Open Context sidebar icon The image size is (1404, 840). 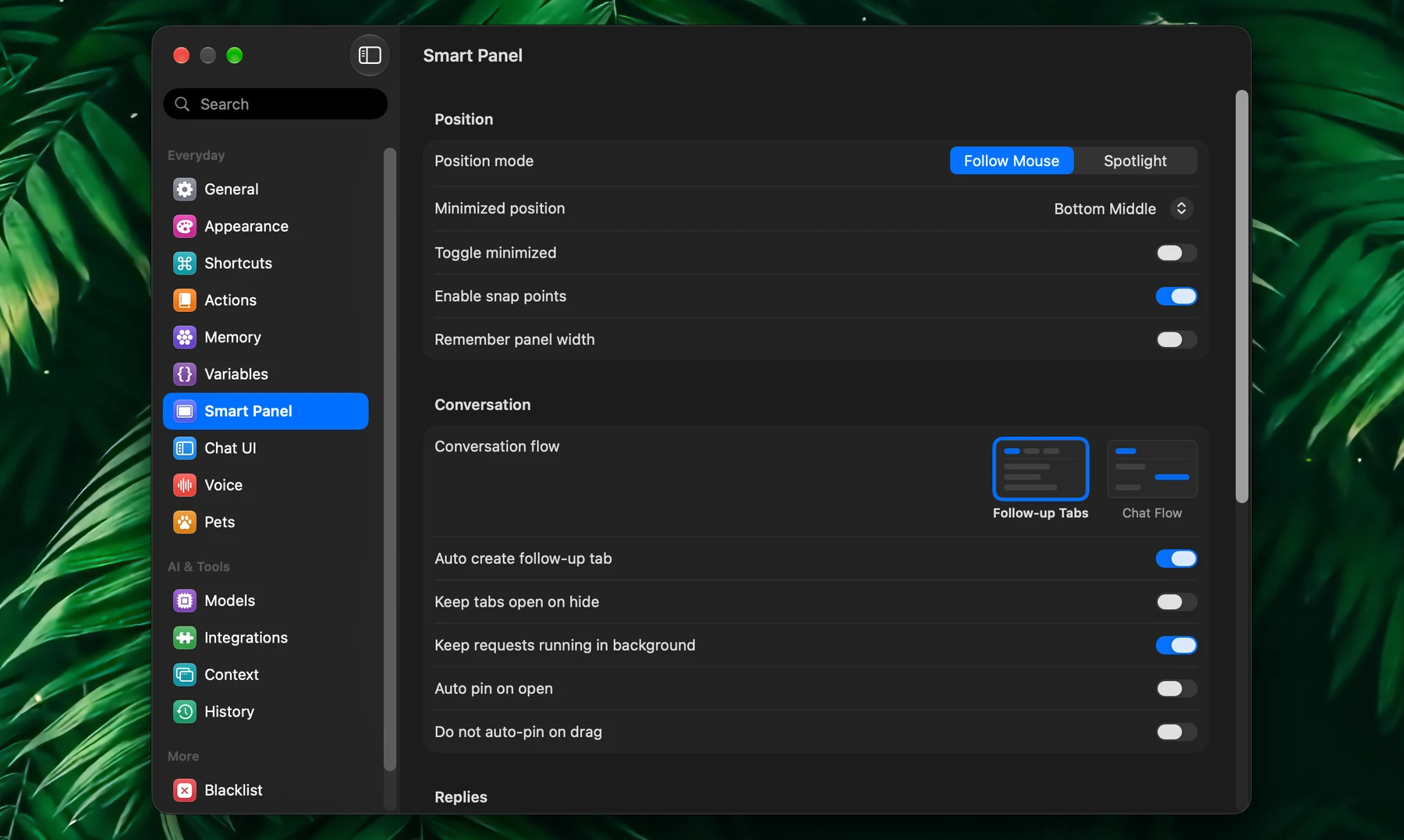click(185, 675)
